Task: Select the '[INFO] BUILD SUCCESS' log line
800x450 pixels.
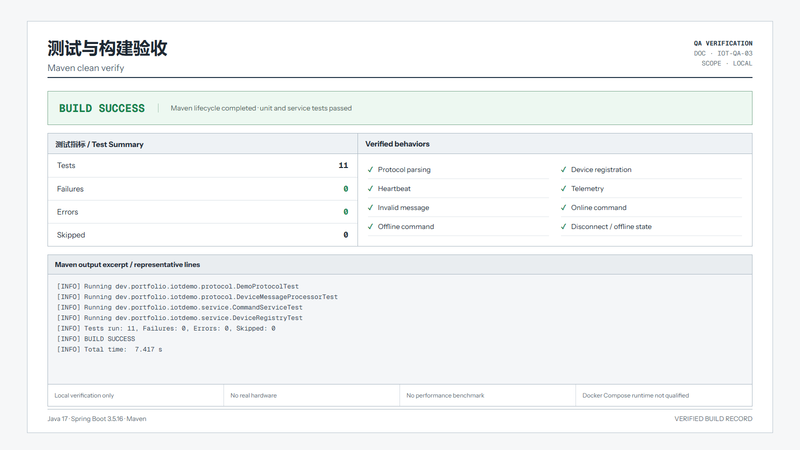Action: point(96,339)
